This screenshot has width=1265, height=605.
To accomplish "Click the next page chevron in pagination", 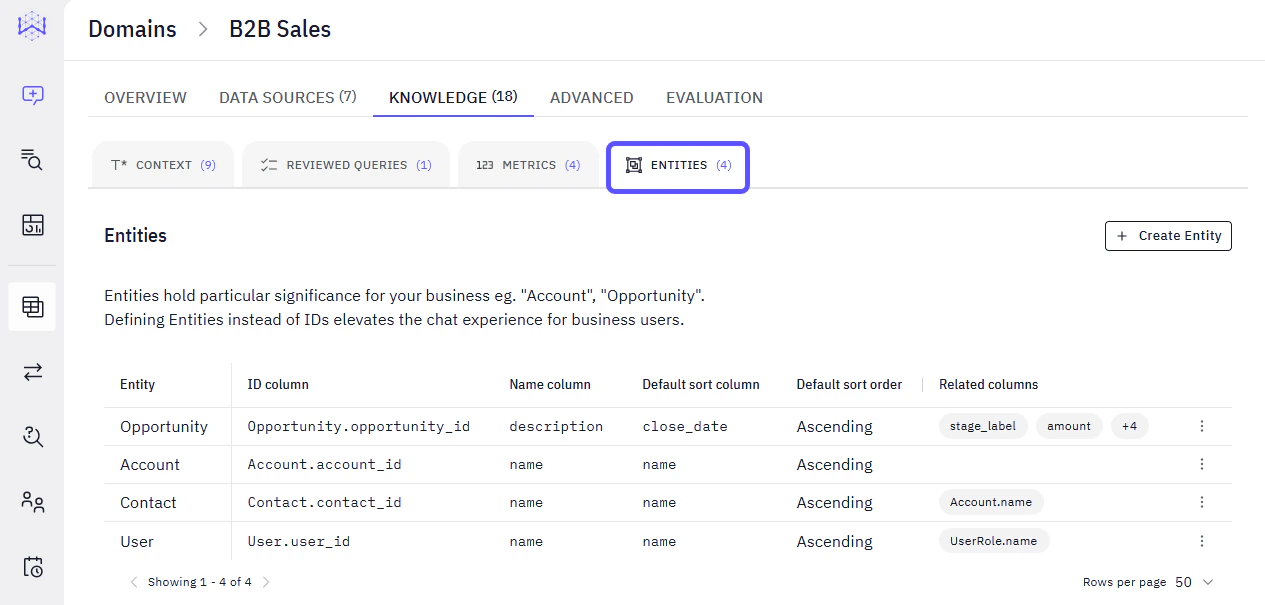I will (266, 581).
